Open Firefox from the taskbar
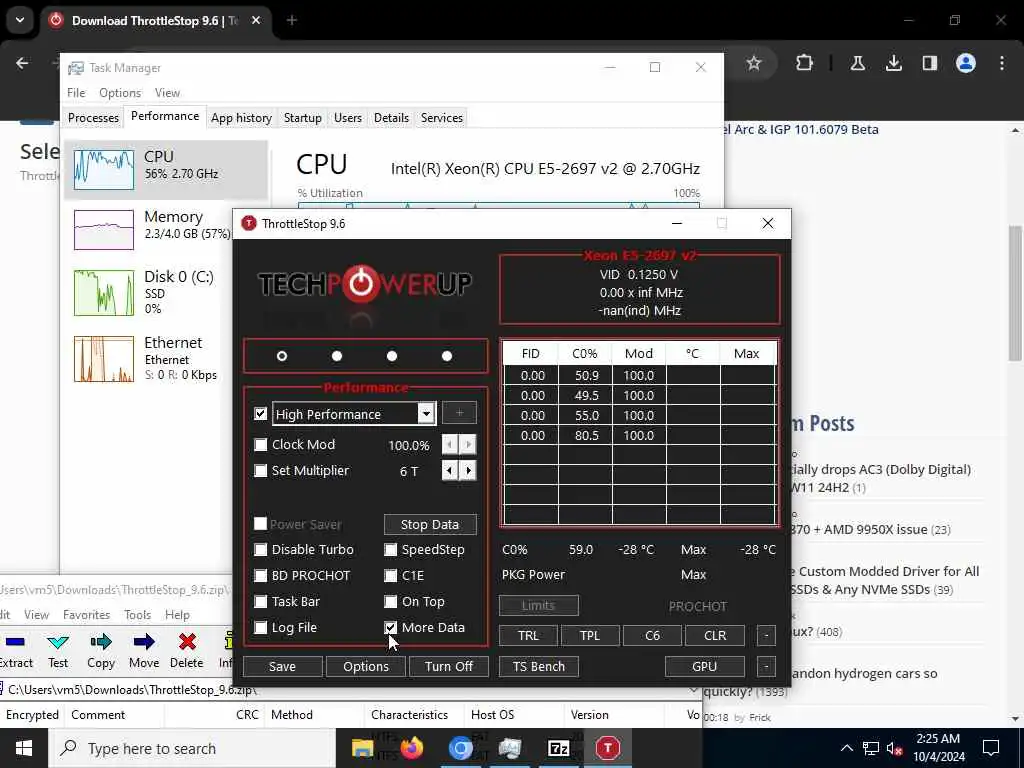This screenshot has height=768, width=1024. (411, 748)
